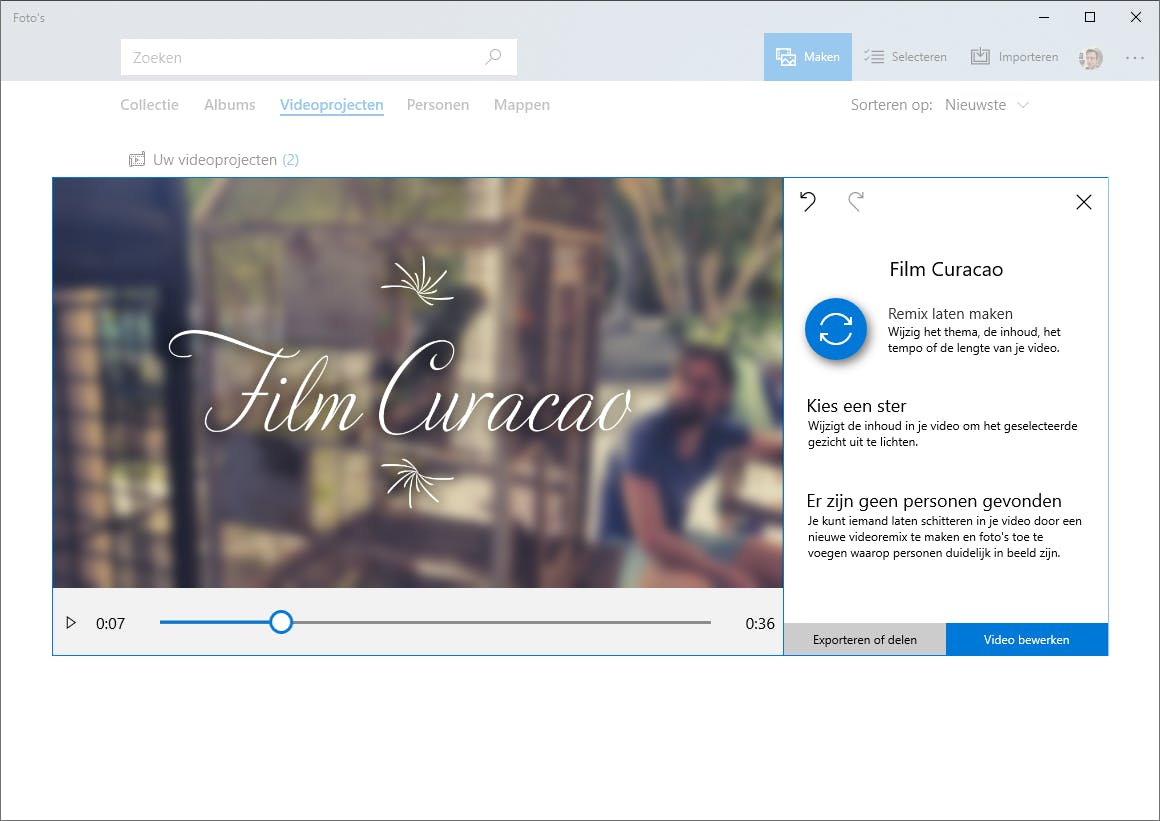Screen dimensions: 1160x821
Task: Switch to the Collectie tab
Action: pos(149,105)
